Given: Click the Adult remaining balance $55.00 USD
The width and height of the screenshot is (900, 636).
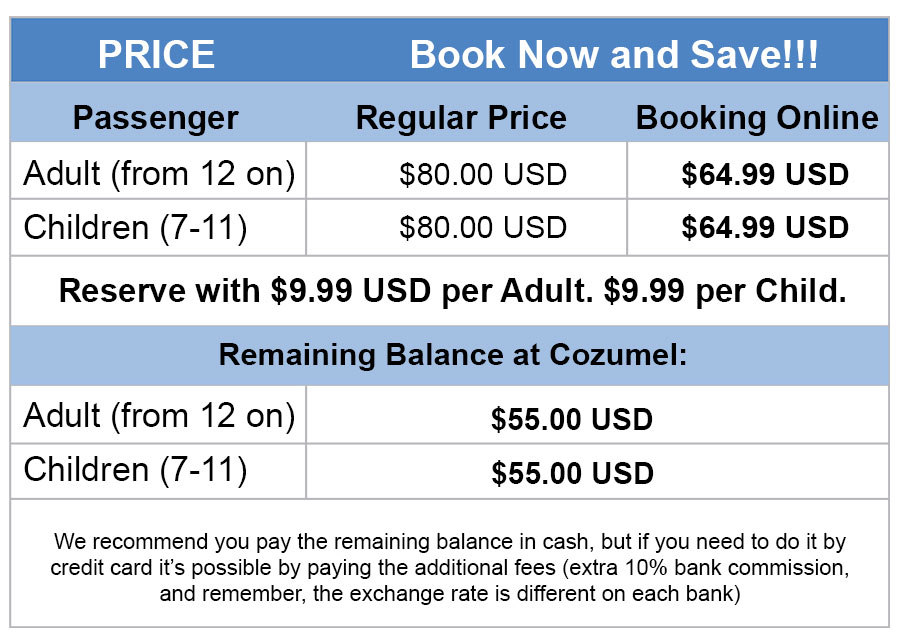Looking at the screenshot, I should (571, 419).
